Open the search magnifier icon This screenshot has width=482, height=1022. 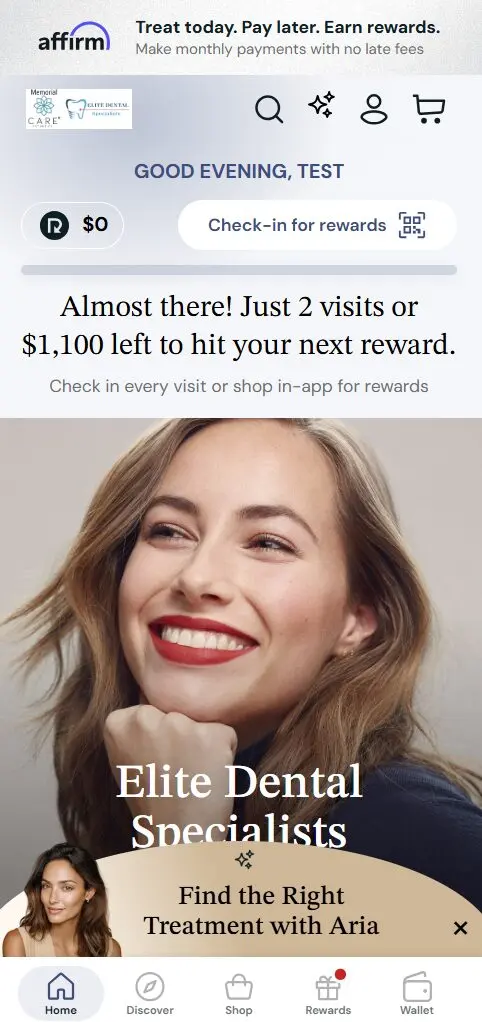click(x=268, y=109)
